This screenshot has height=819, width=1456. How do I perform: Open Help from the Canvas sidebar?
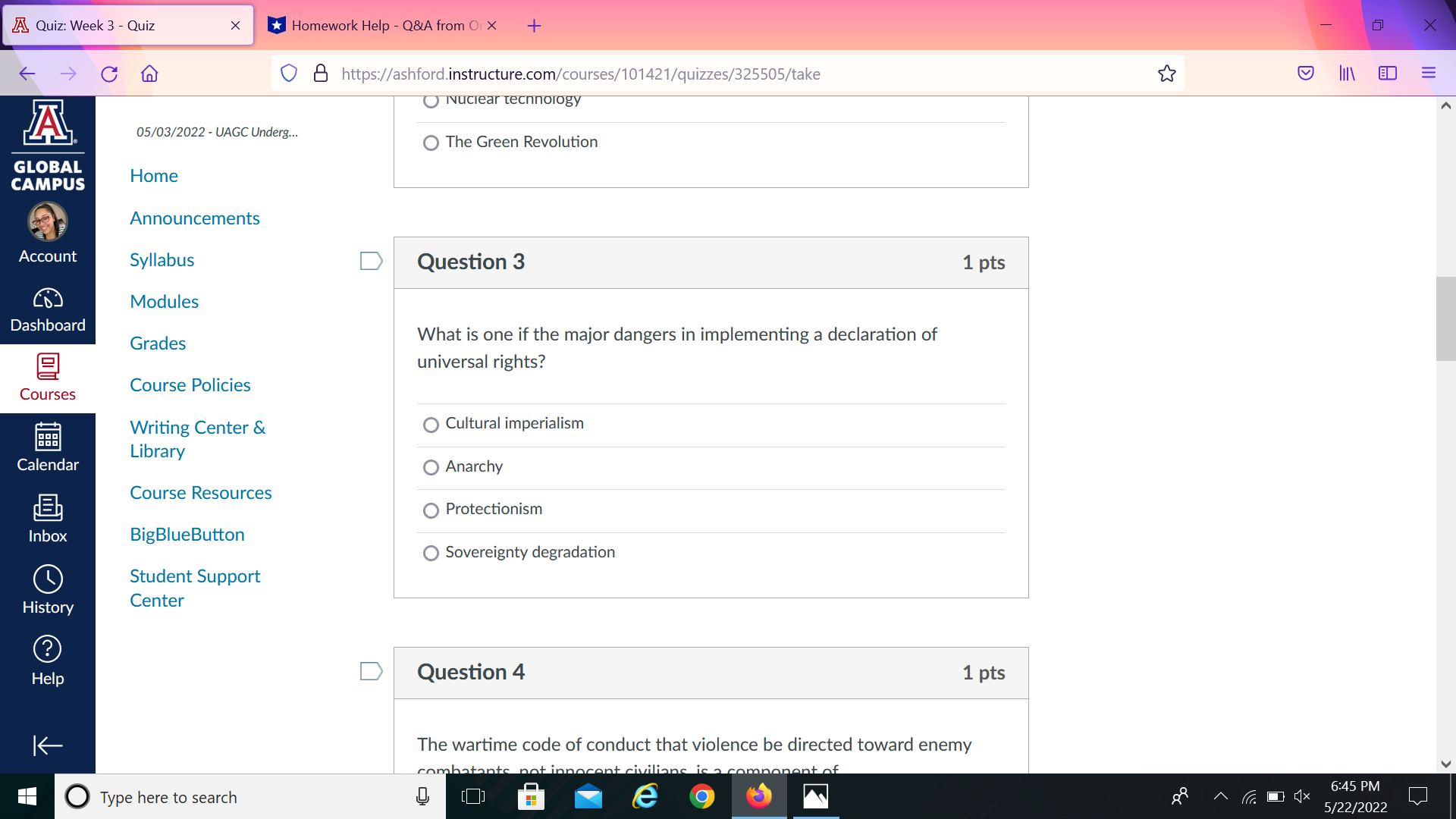(x=48, y=658)
